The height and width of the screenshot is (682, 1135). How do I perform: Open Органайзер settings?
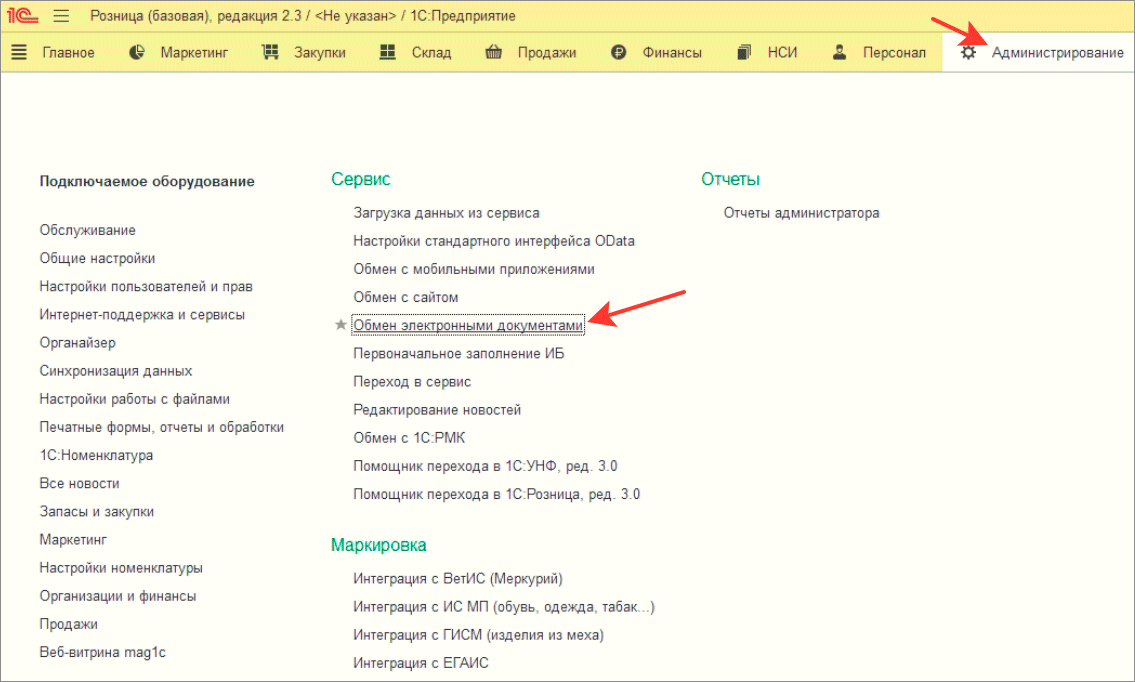[77, 343]
